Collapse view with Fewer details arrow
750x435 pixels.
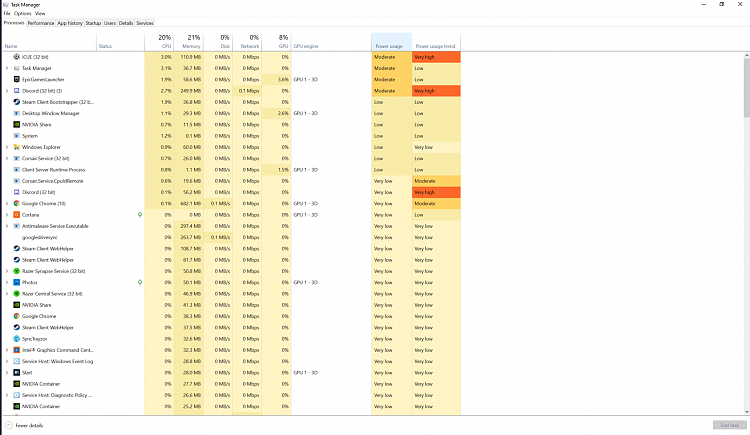9,425
